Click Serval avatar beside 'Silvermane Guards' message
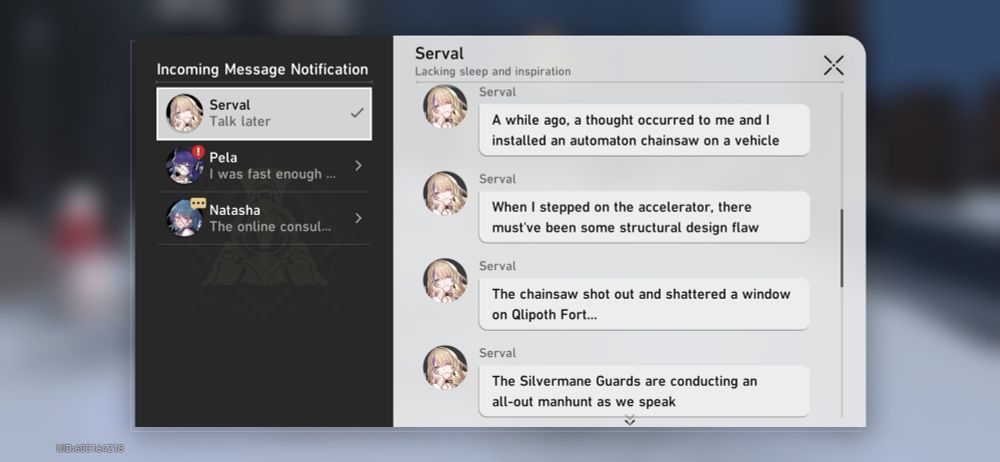Screen dimensions: 1000x462 click(x=445, y=367)
